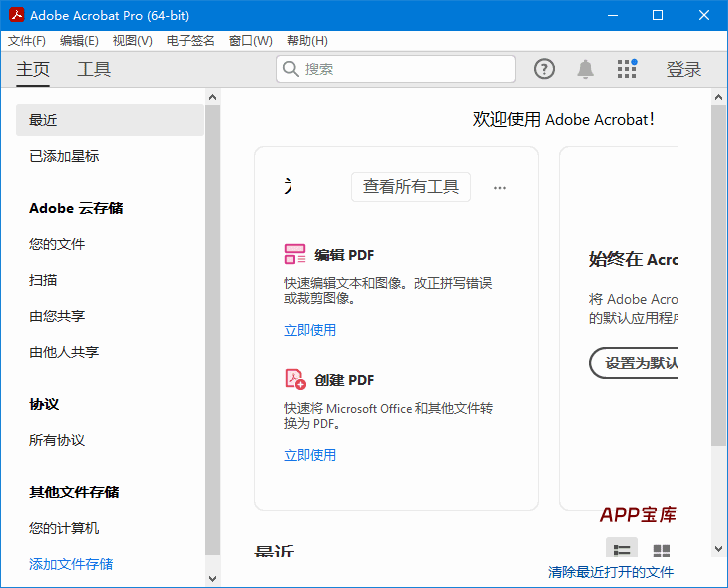Click the sidebar scroll-up arrow
728x588 pixels.
(213, 97)
